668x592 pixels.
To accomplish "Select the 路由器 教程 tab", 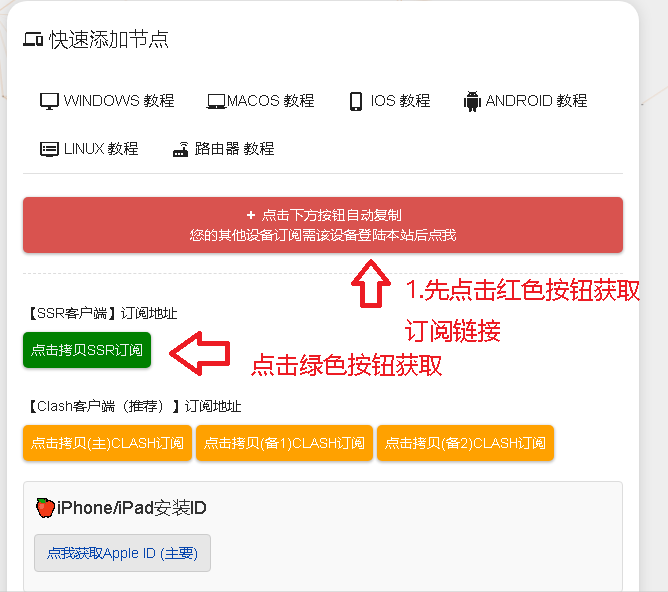I will pos(223,149).
